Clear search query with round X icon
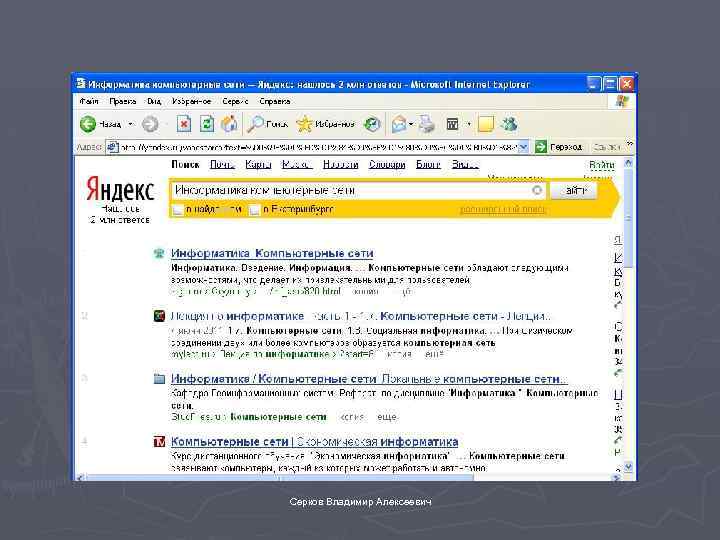Viewport: 720px width, 540px height. click(x=537, y=190)
